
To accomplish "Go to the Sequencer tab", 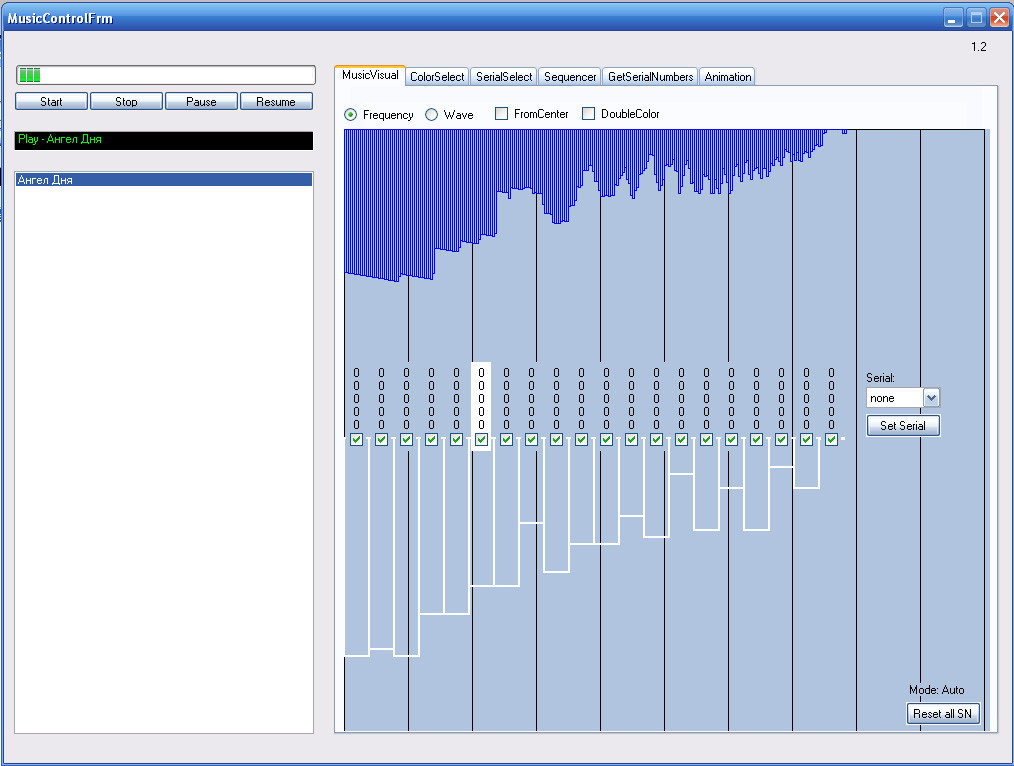I will 570,77.
